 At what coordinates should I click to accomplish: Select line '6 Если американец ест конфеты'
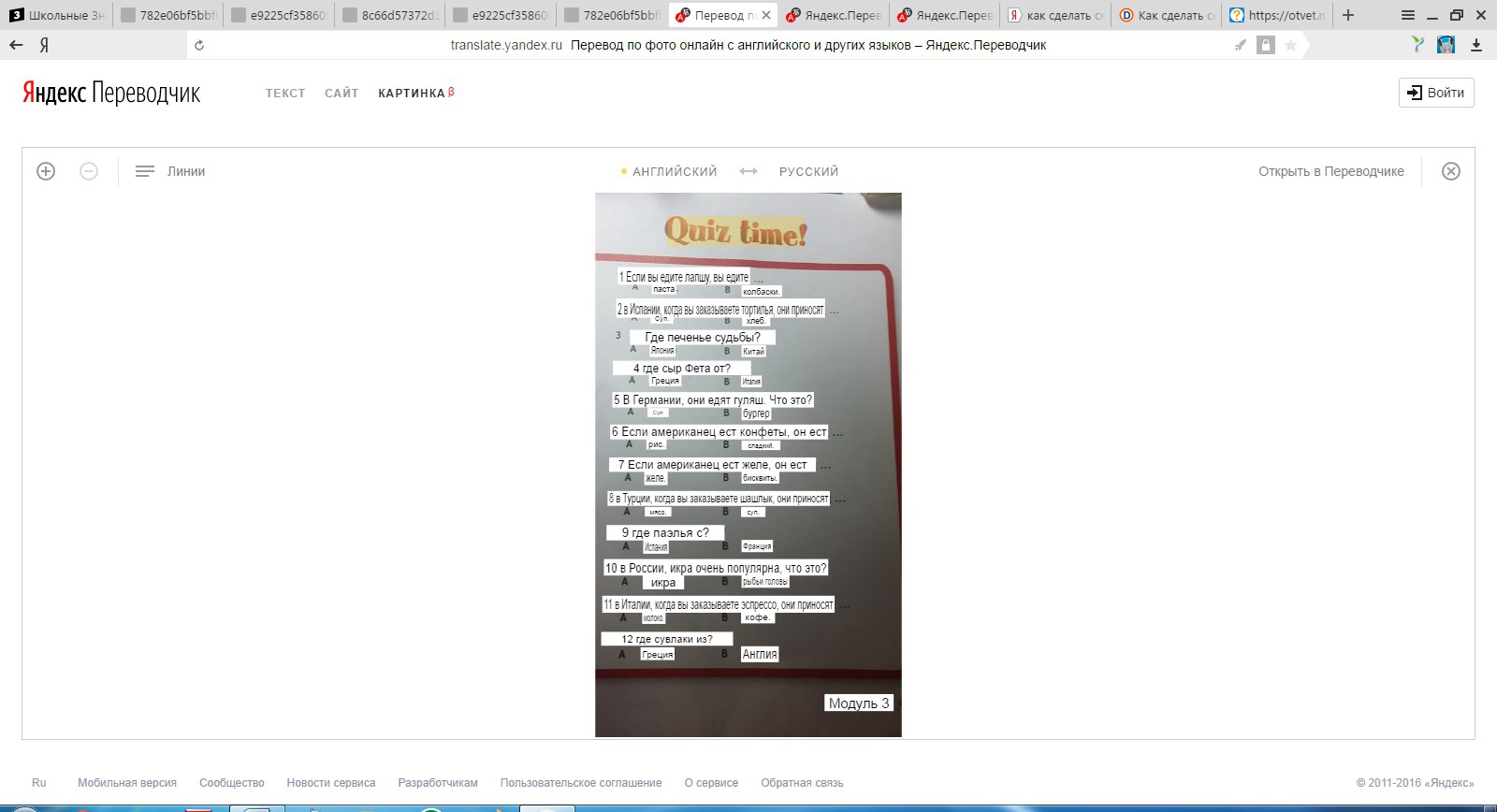click(719, 432)
